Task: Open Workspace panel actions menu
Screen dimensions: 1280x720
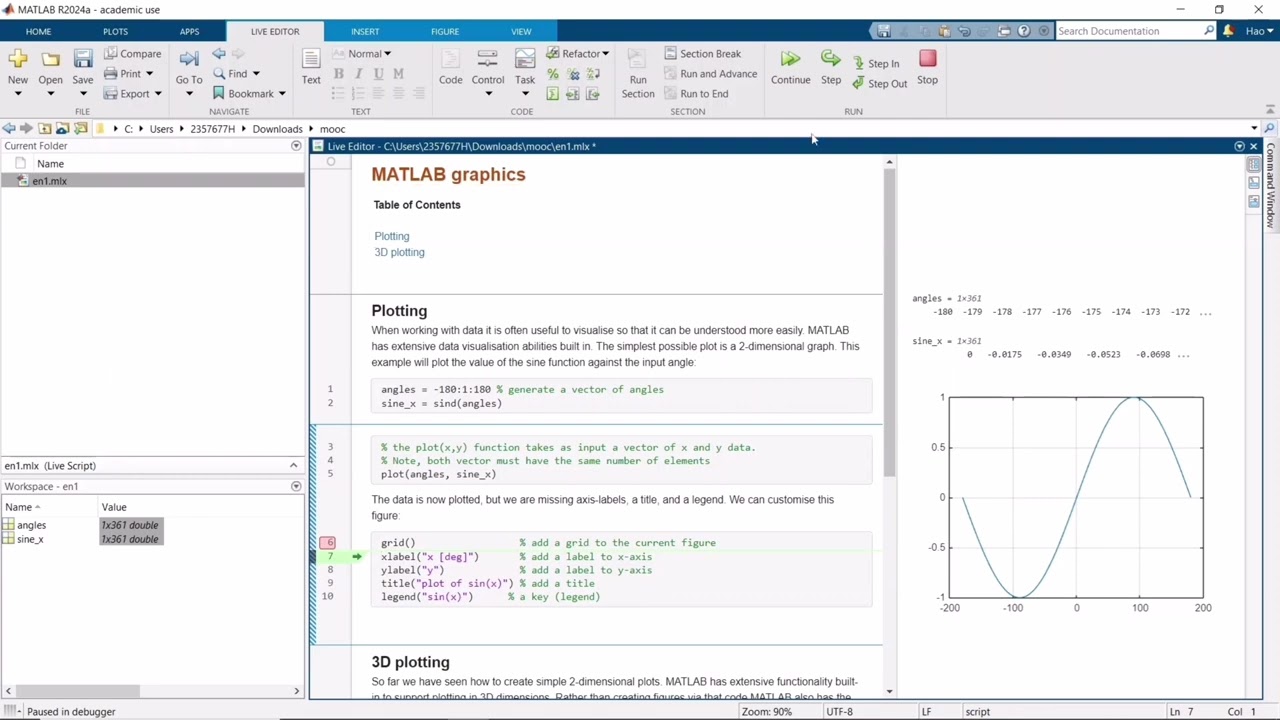Action: click(x=296, y=487)
